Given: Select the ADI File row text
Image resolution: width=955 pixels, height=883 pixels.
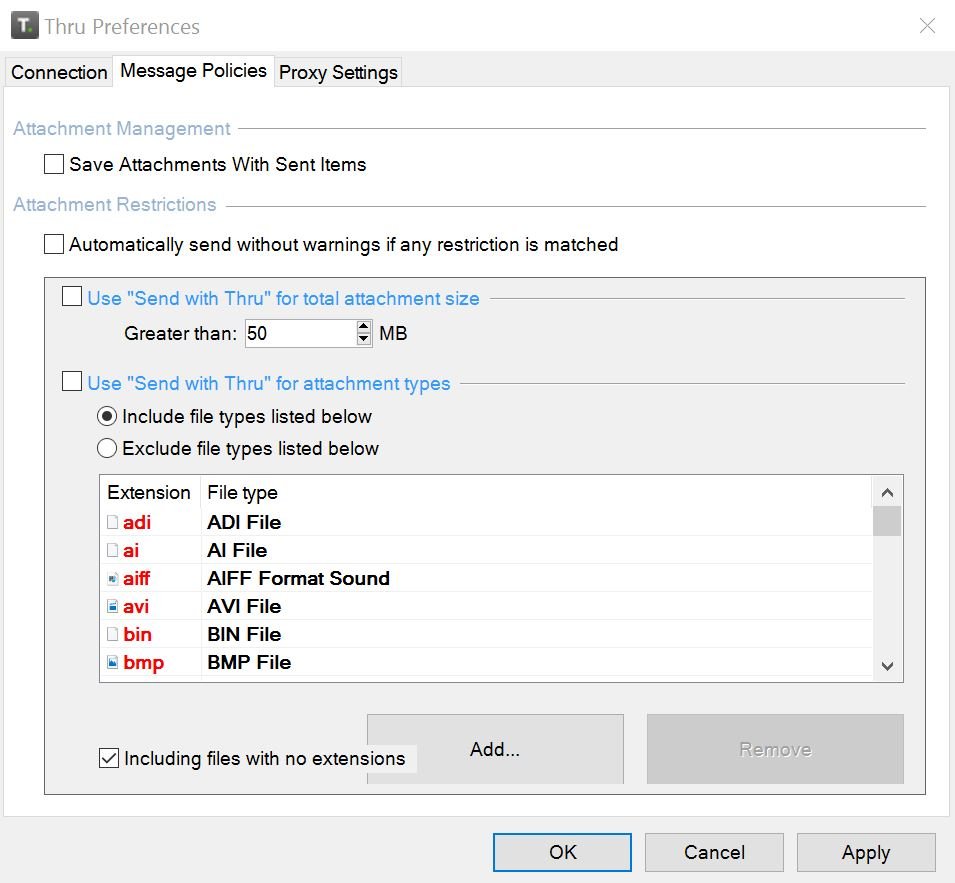Looking at the screenshot, I should tap(244, 522).
